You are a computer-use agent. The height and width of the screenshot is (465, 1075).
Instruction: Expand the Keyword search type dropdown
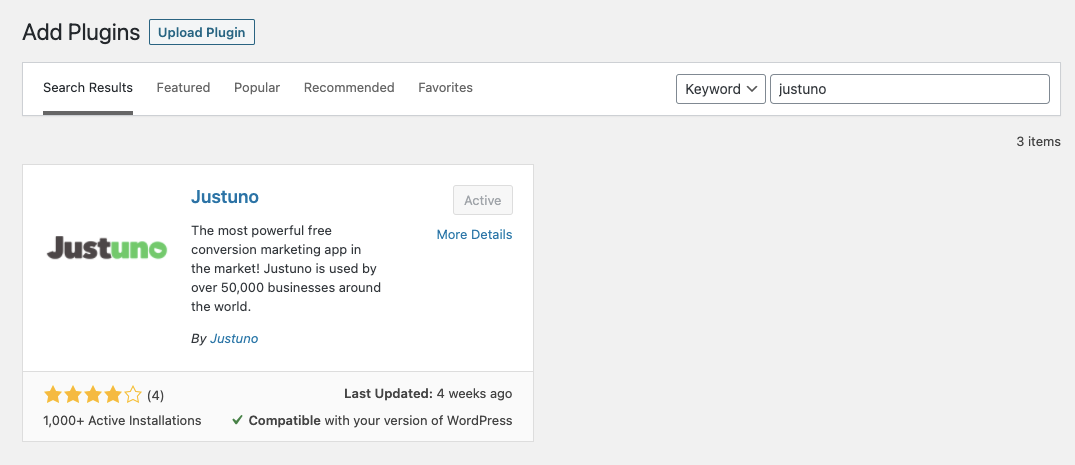click(x=721, y=89)
